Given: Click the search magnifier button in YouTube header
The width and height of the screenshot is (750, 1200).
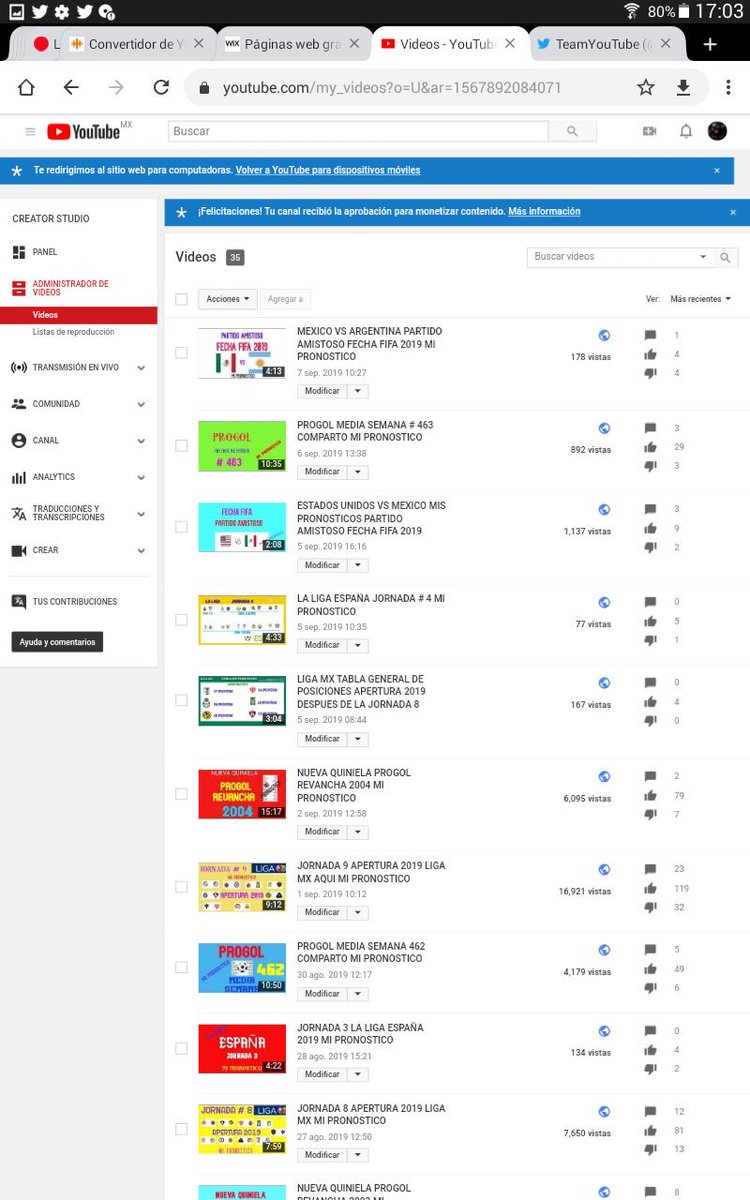Looking at the screenshot, I should [572, 131].
